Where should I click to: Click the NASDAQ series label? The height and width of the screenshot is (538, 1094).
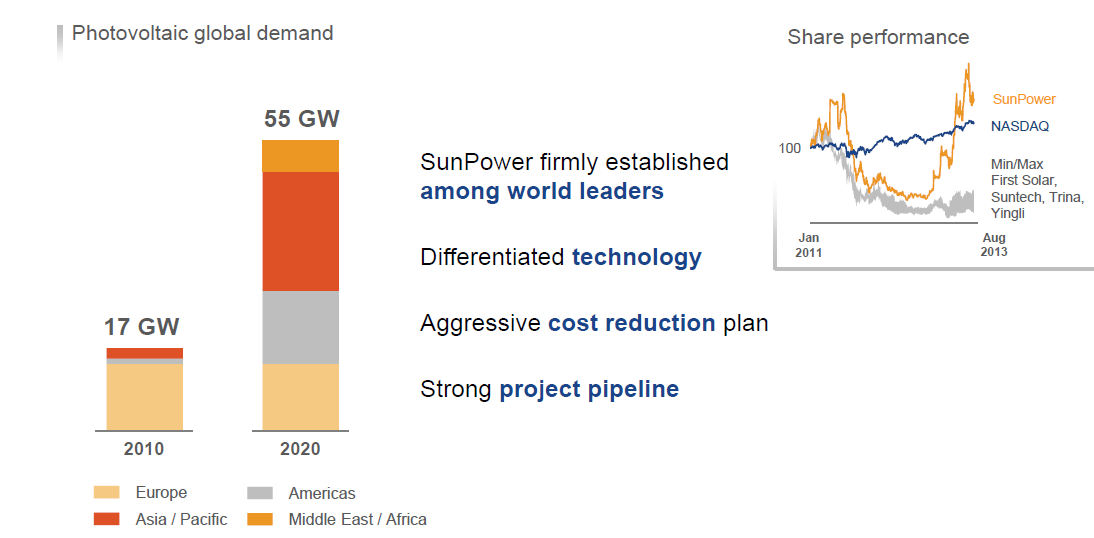tap(1019, 127)
